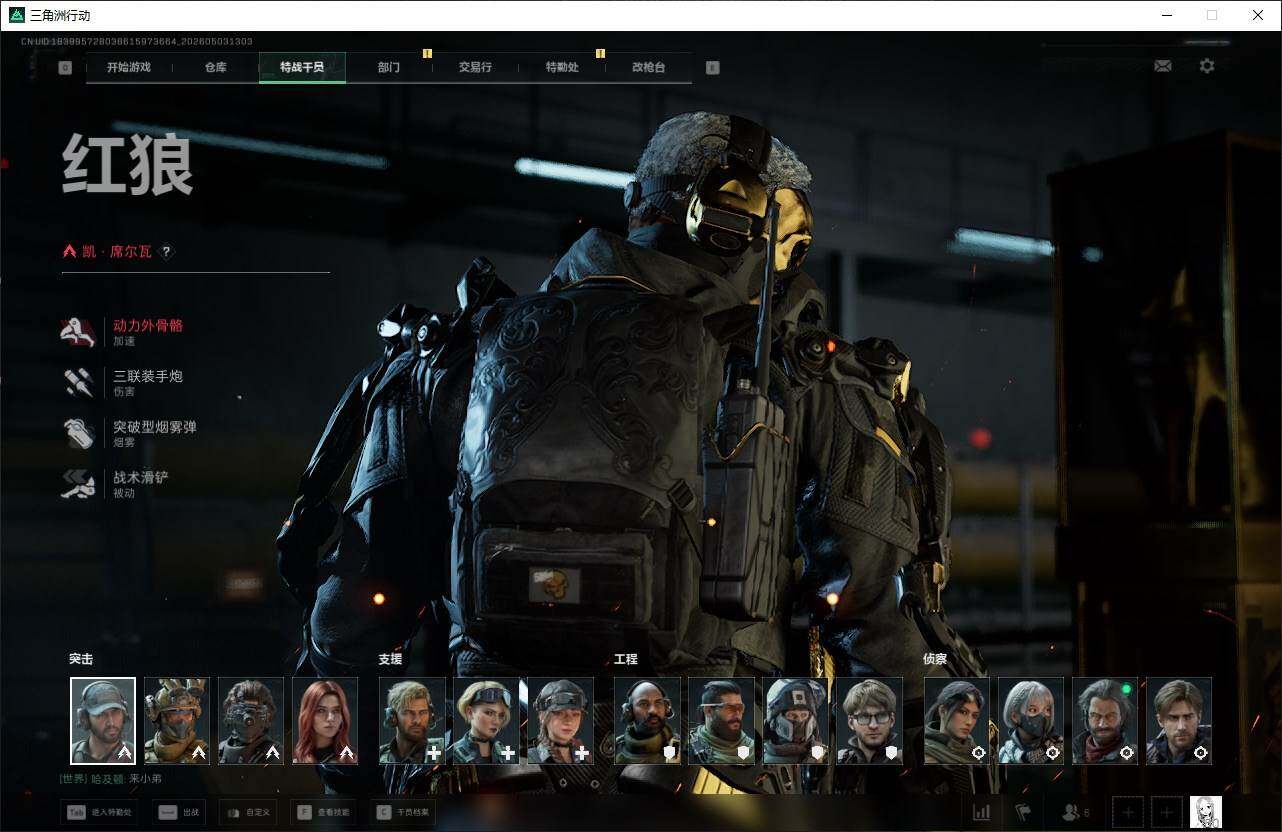The height and width of the screenshot is (832, 1282).
Task: Select the 三联装手炮 skill icon
Action: (x=78, y=382)
